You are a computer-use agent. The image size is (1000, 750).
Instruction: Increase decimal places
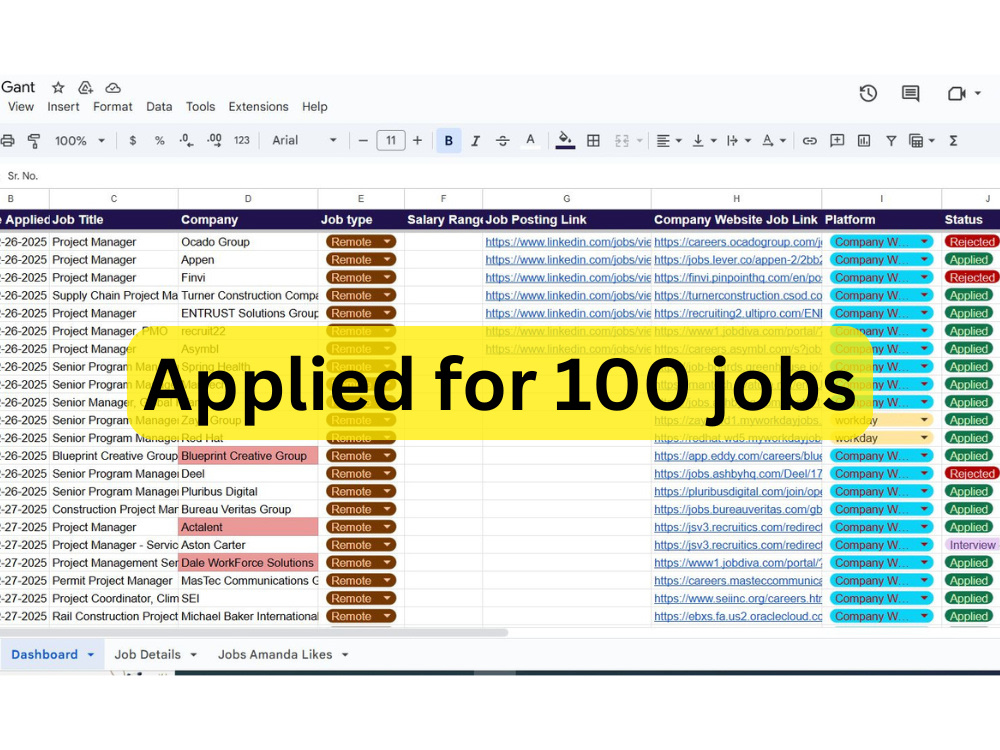(214, 141)
